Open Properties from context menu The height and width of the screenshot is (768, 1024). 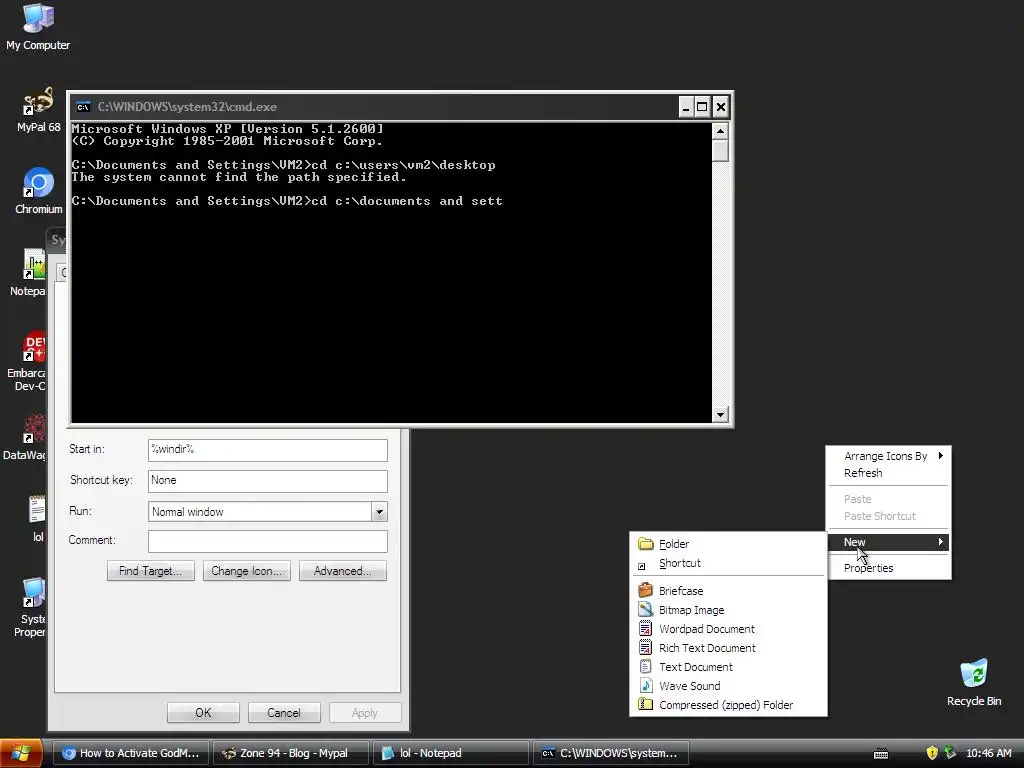pyautogui.click(x=889, y=568)
